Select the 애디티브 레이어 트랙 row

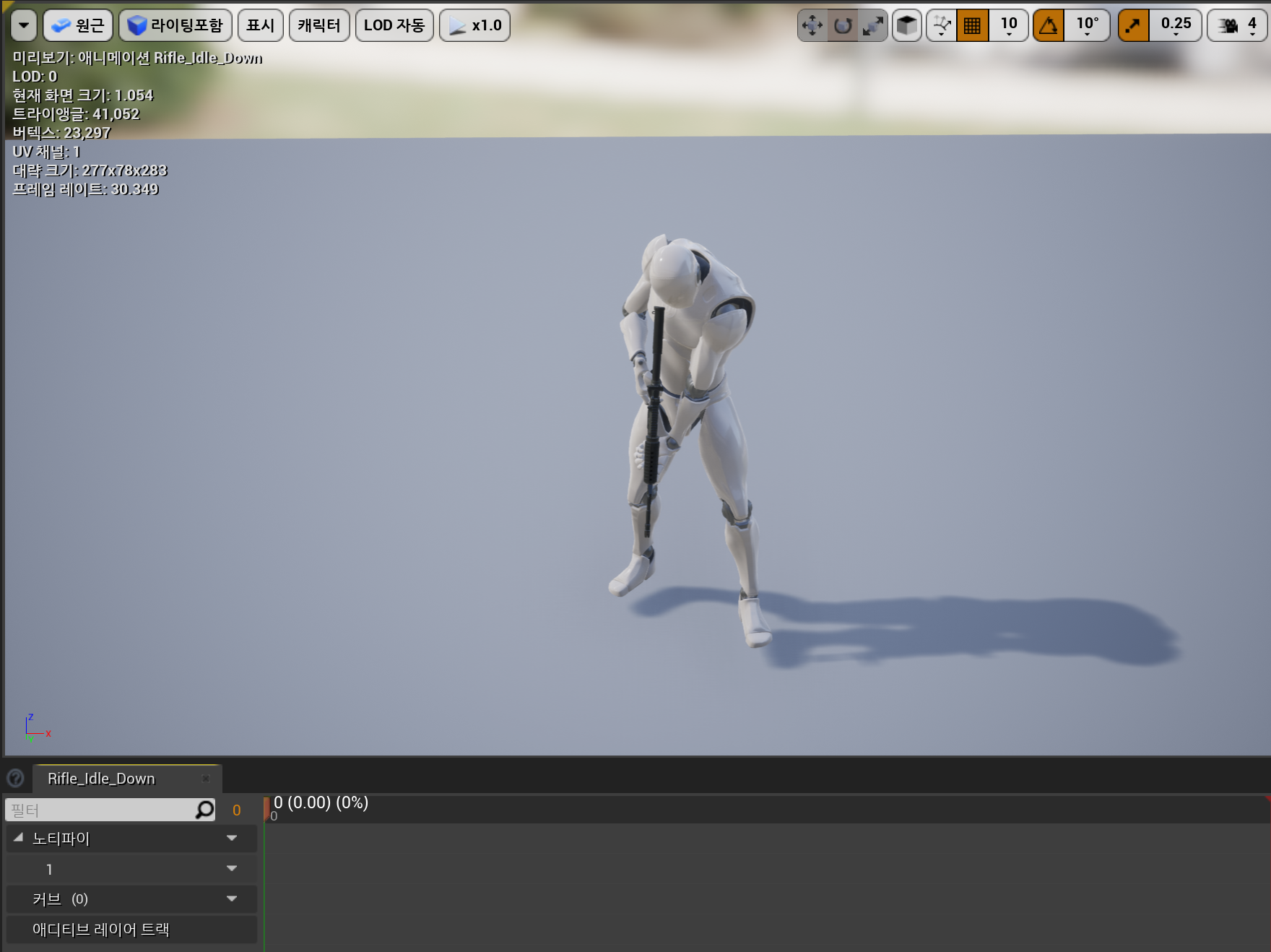[x=131, y=930]
